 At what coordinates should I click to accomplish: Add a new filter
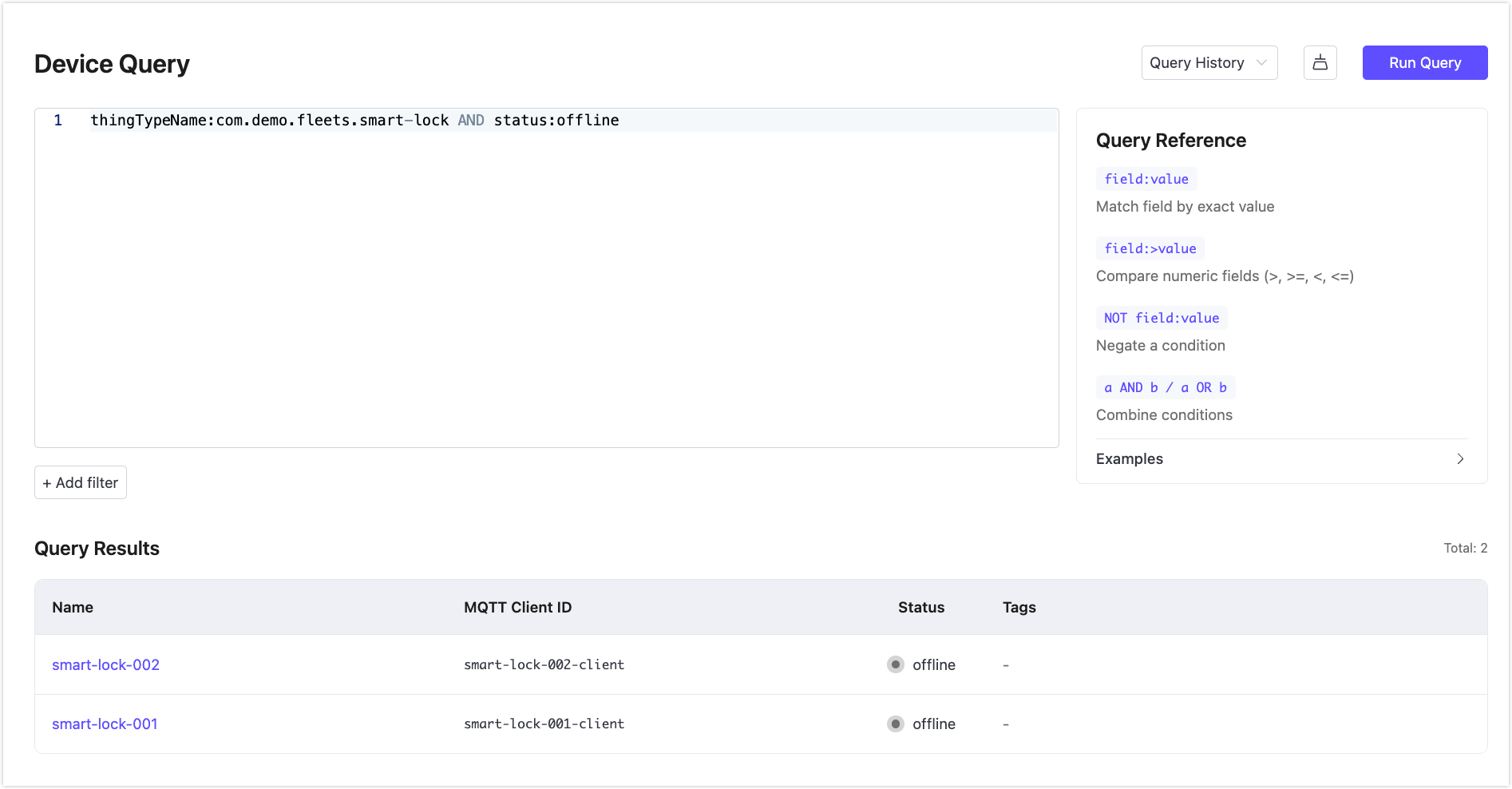pyautogui.click(x=81, y=482)
